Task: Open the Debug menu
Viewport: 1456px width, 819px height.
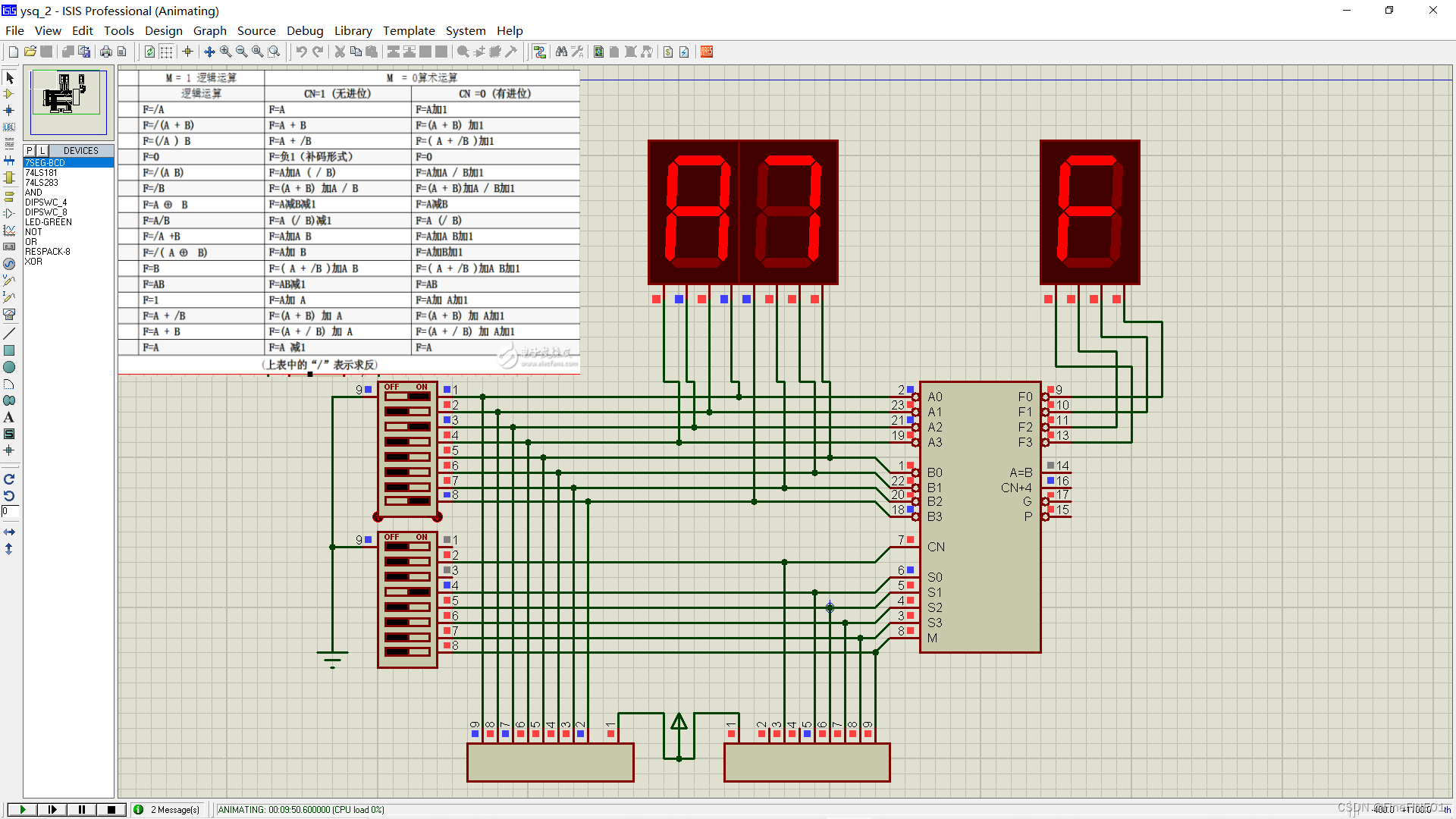Action: 305,31
